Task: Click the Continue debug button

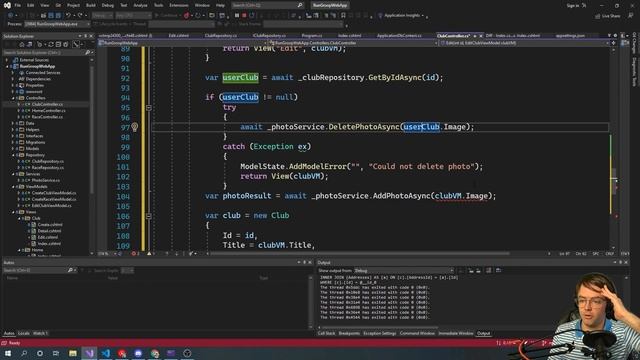Action: click(x=167, y=16)
